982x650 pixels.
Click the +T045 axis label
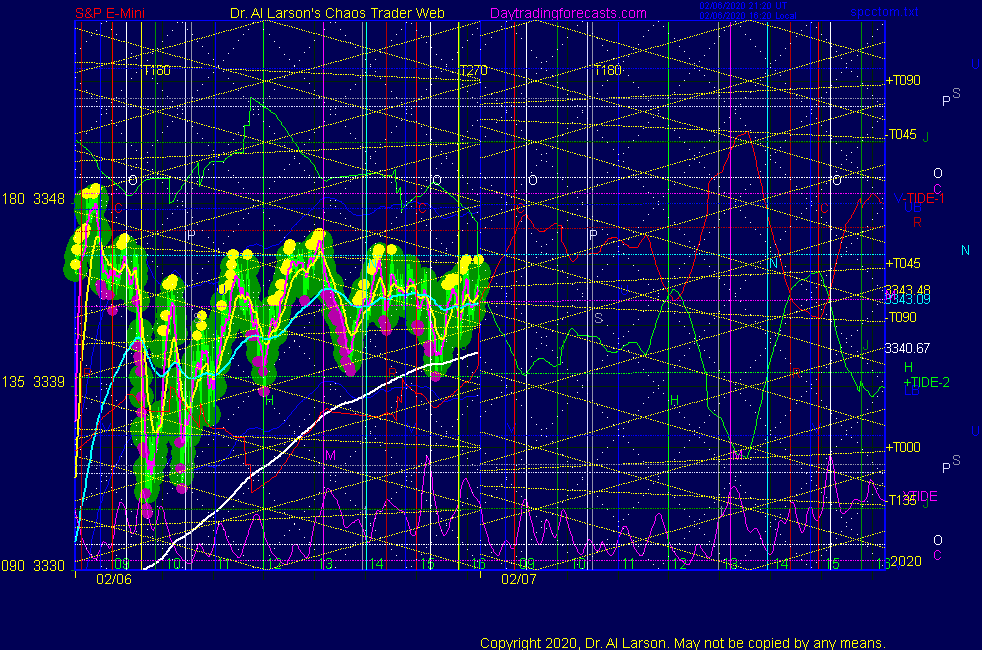coord(903,263)
